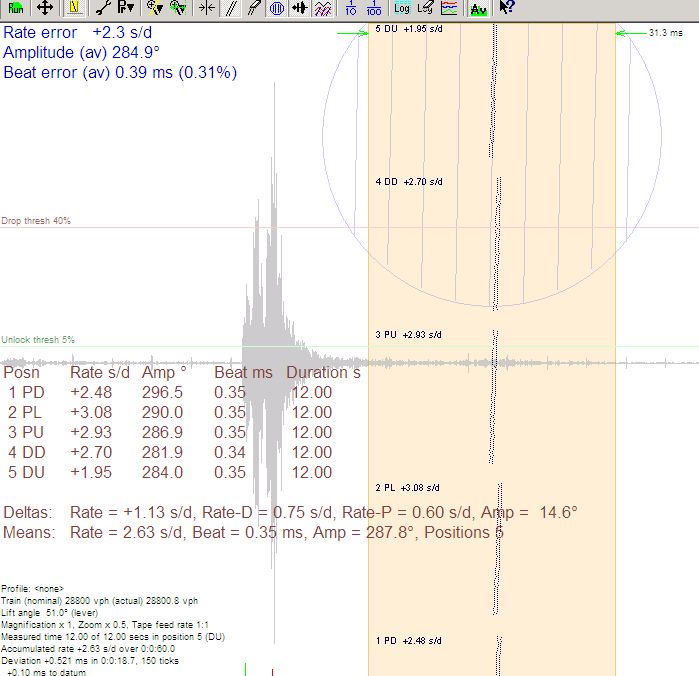Click the Profile <none> status line

click(x=33, y=589)
